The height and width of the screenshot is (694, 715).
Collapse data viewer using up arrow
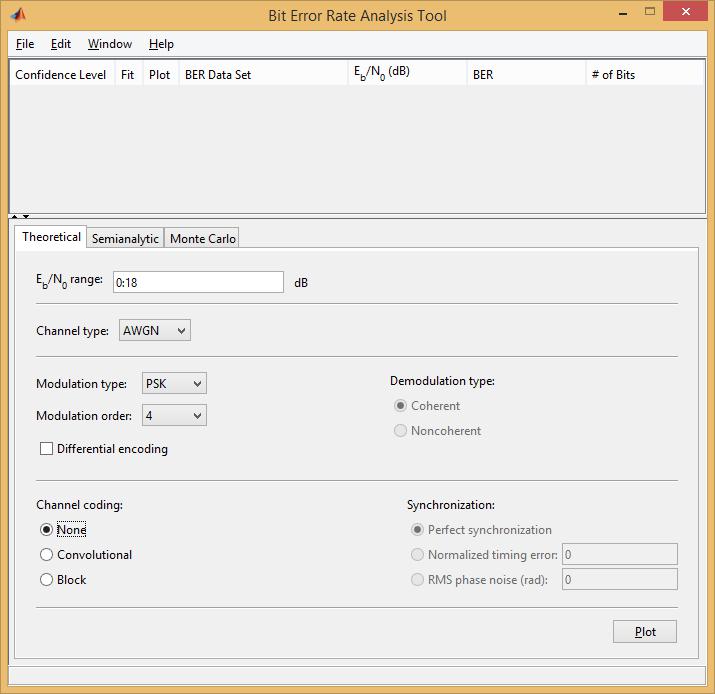tap(15, 216)
